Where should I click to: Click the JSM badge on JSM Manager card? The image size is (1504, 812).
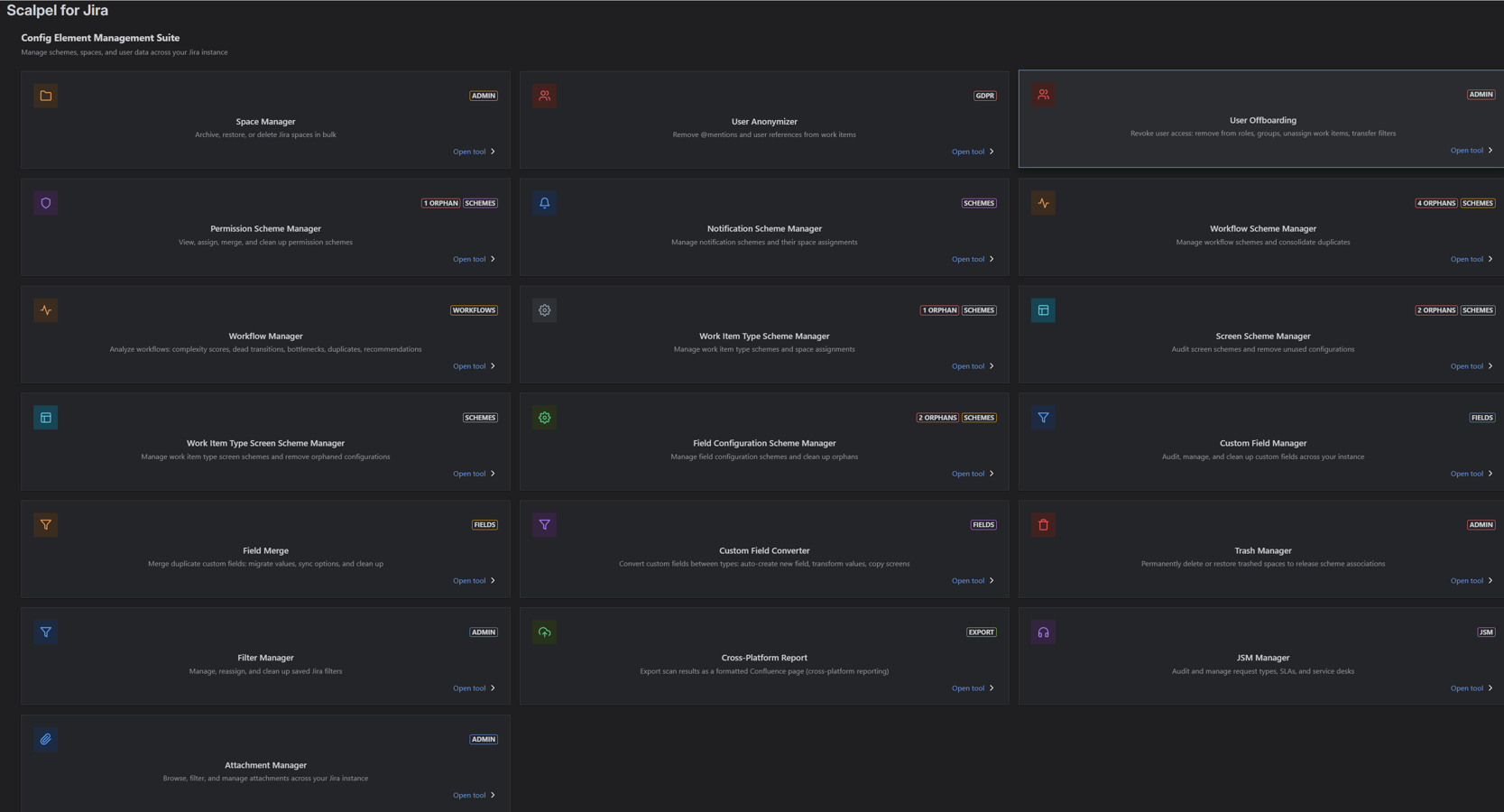pyautogui.click(x=1486, y=632)
